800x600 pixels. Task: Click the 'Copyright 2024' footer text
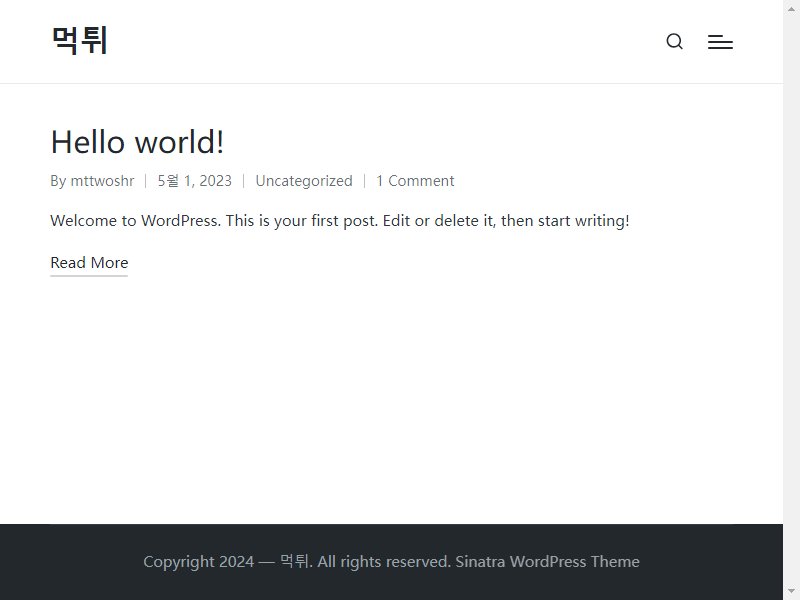(198, 562)
